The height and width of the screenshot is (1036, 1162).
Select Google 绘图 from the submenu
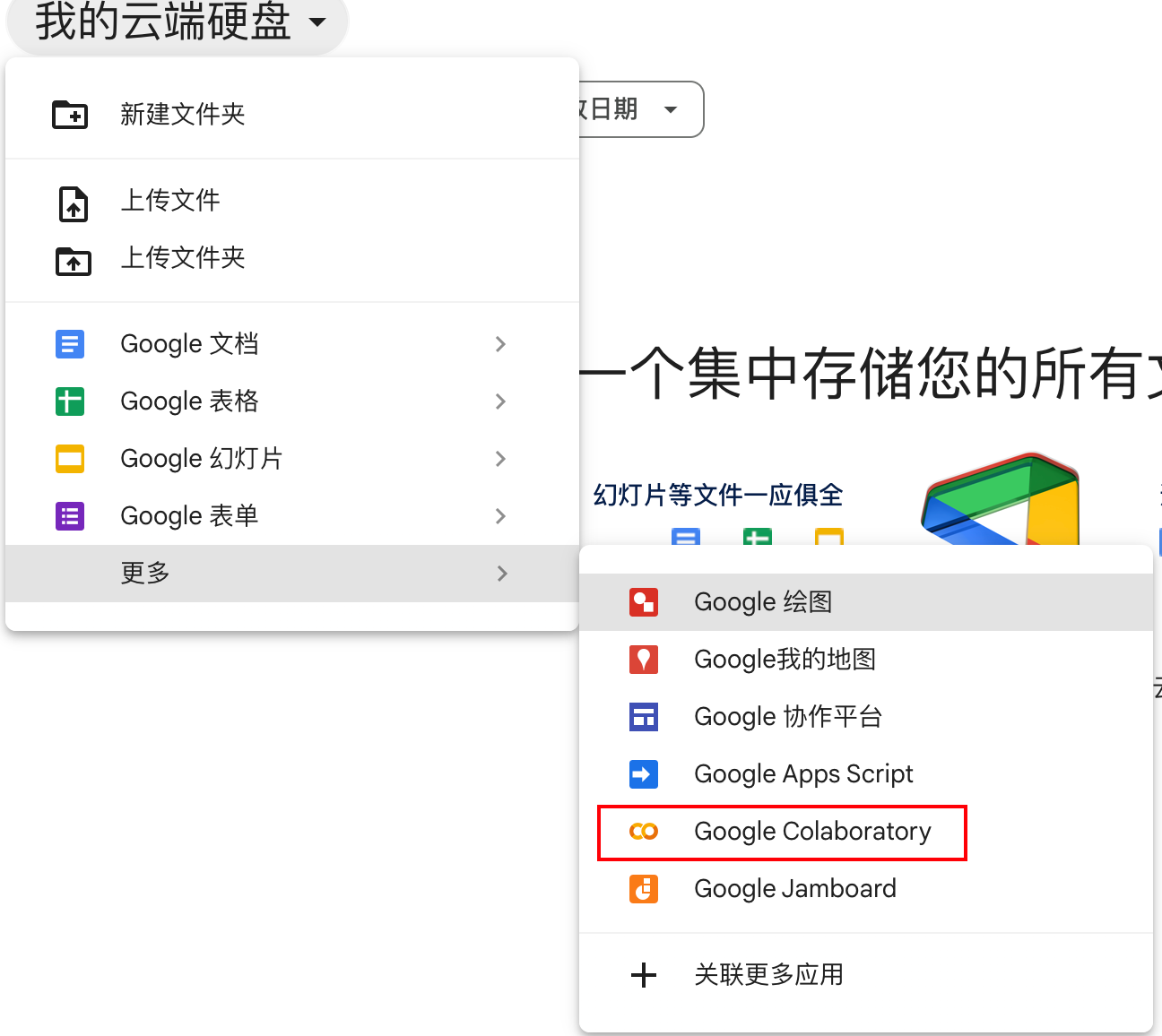(x=866, y=602)
